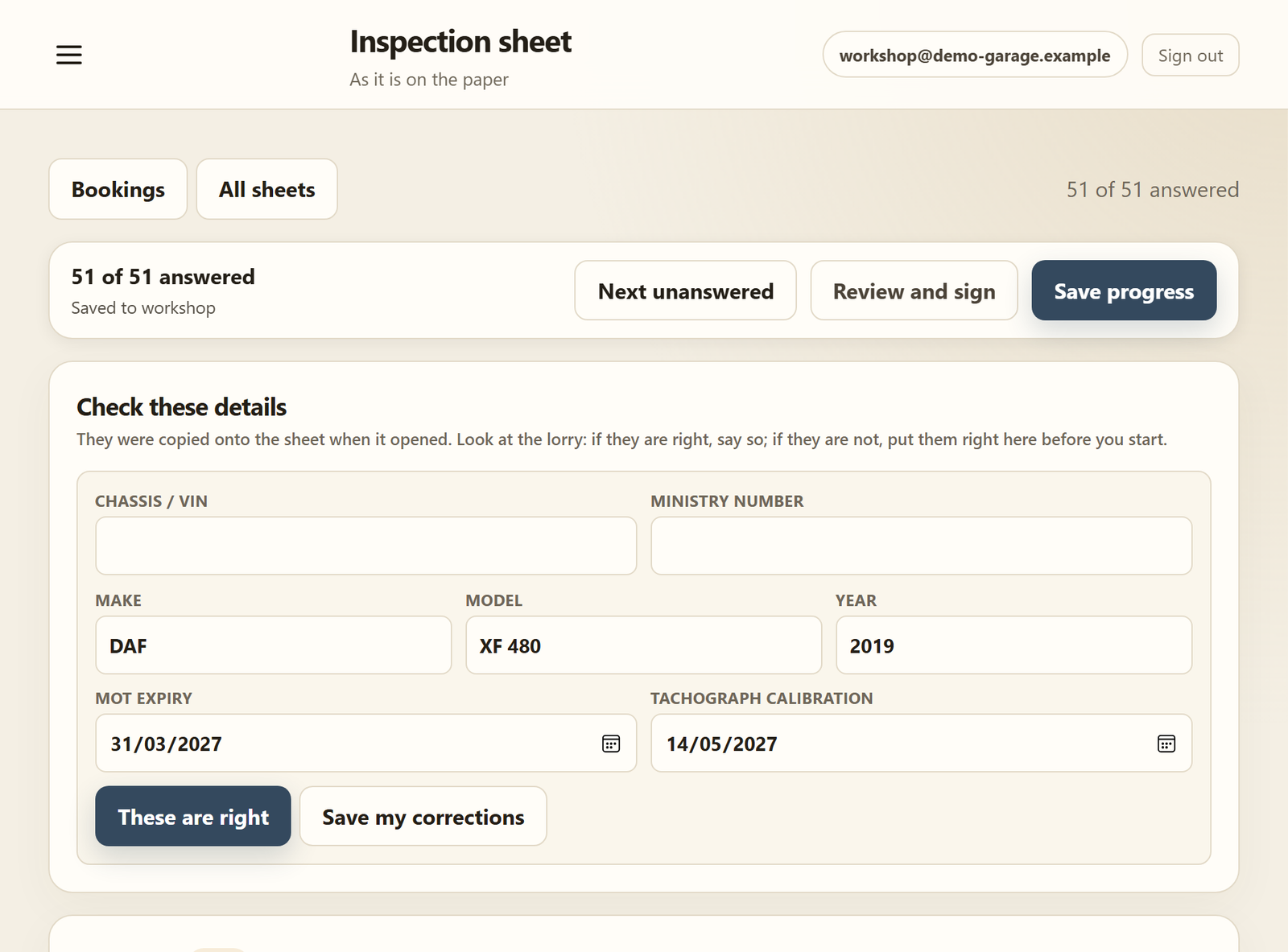This screenshot has height=952, width=1288.
Task: Edit tachograph calibration date 14/05/2027
Action: pyautogui.click(x=922, y=744)
